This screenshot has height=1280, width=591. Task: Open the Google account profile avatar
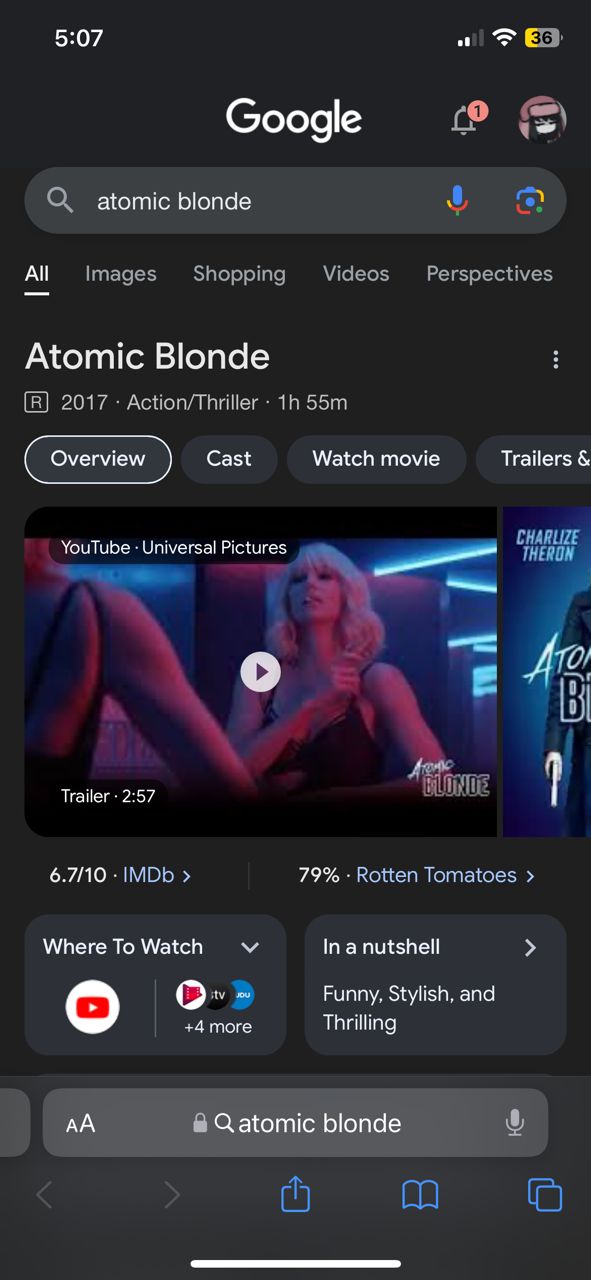click(542, 121)
